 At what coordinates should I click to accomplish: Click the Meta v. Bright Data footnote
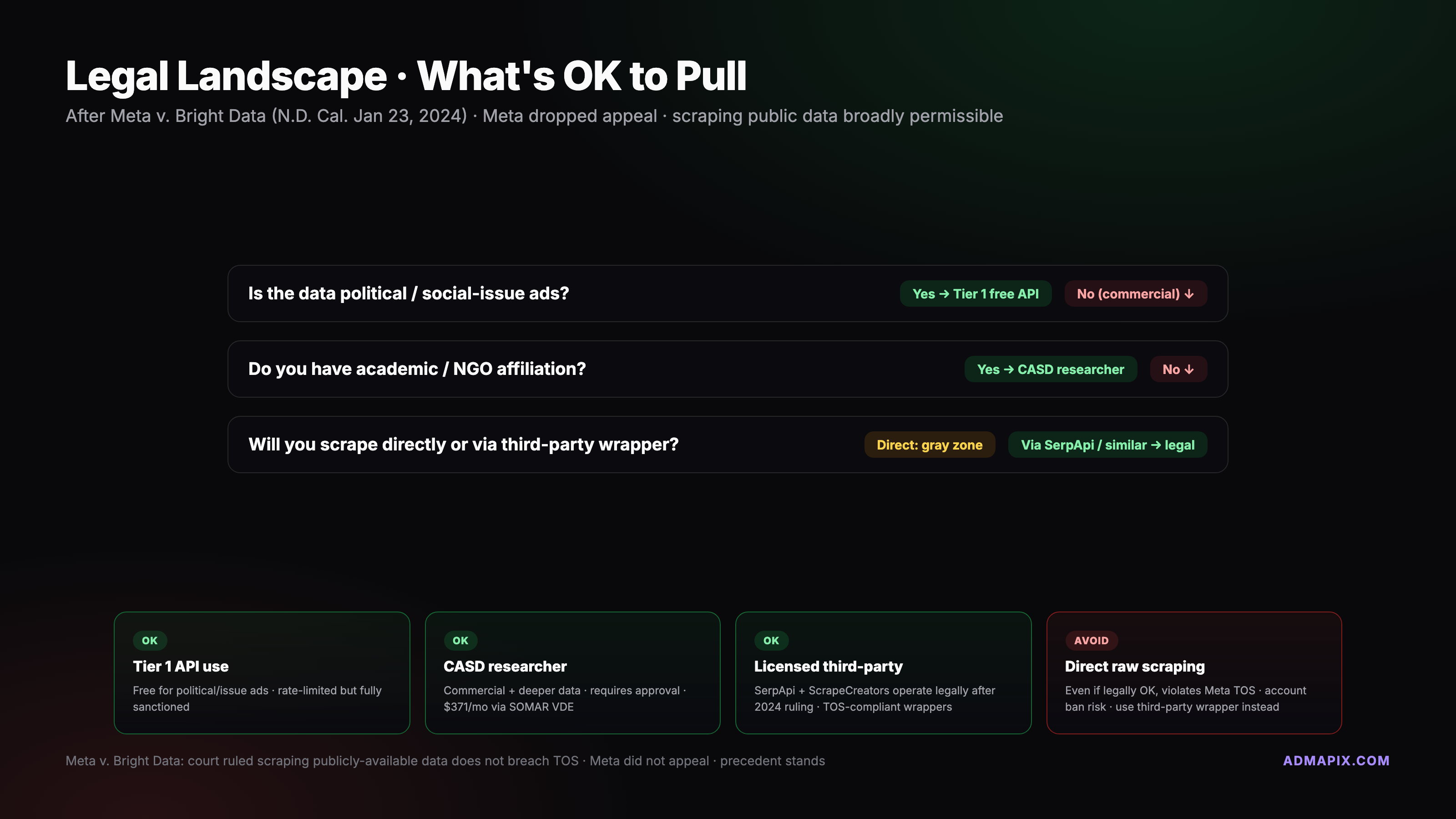point(445,761)
